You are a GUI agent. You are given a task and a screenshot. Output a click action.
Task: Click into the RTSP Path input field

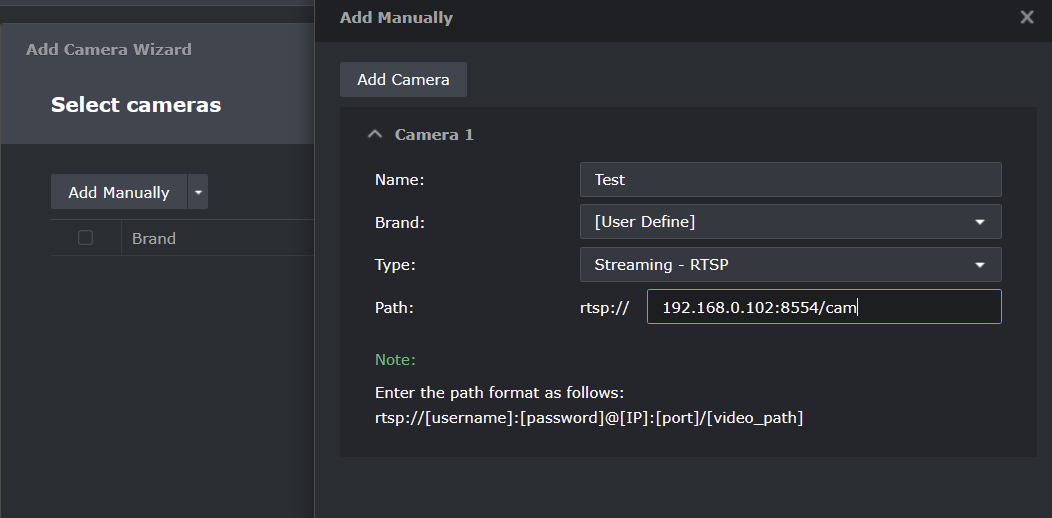pos(823,307)
